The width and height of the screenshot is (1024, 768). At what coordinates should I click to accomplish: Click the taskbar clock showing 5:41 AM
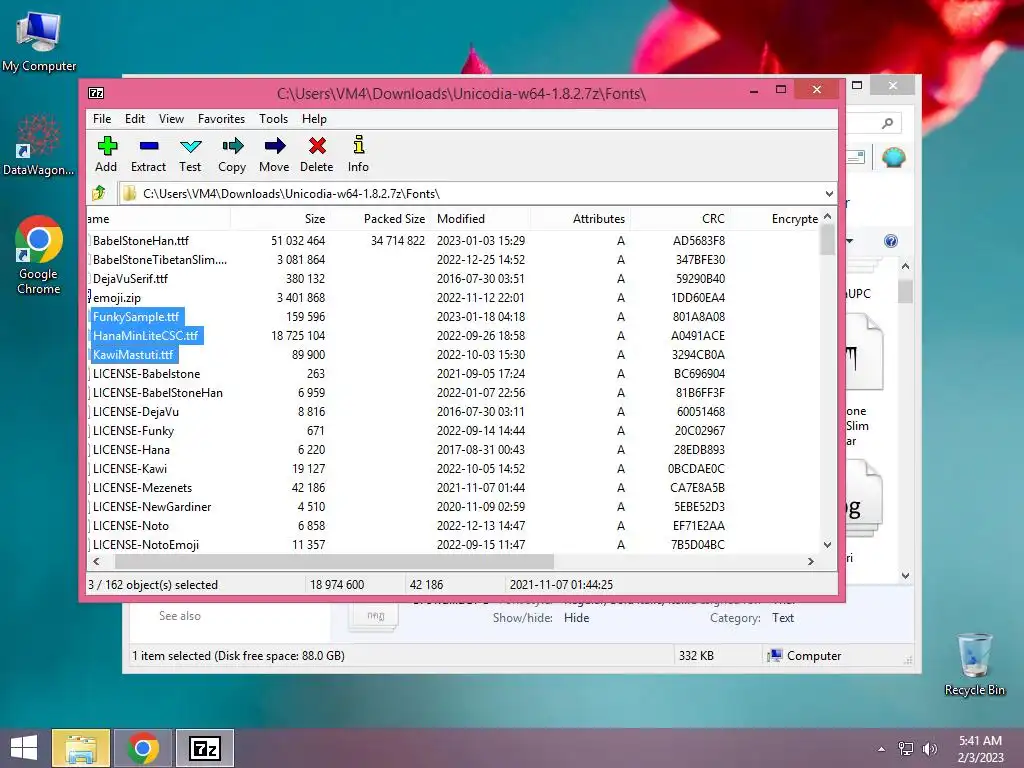point(980,748)
